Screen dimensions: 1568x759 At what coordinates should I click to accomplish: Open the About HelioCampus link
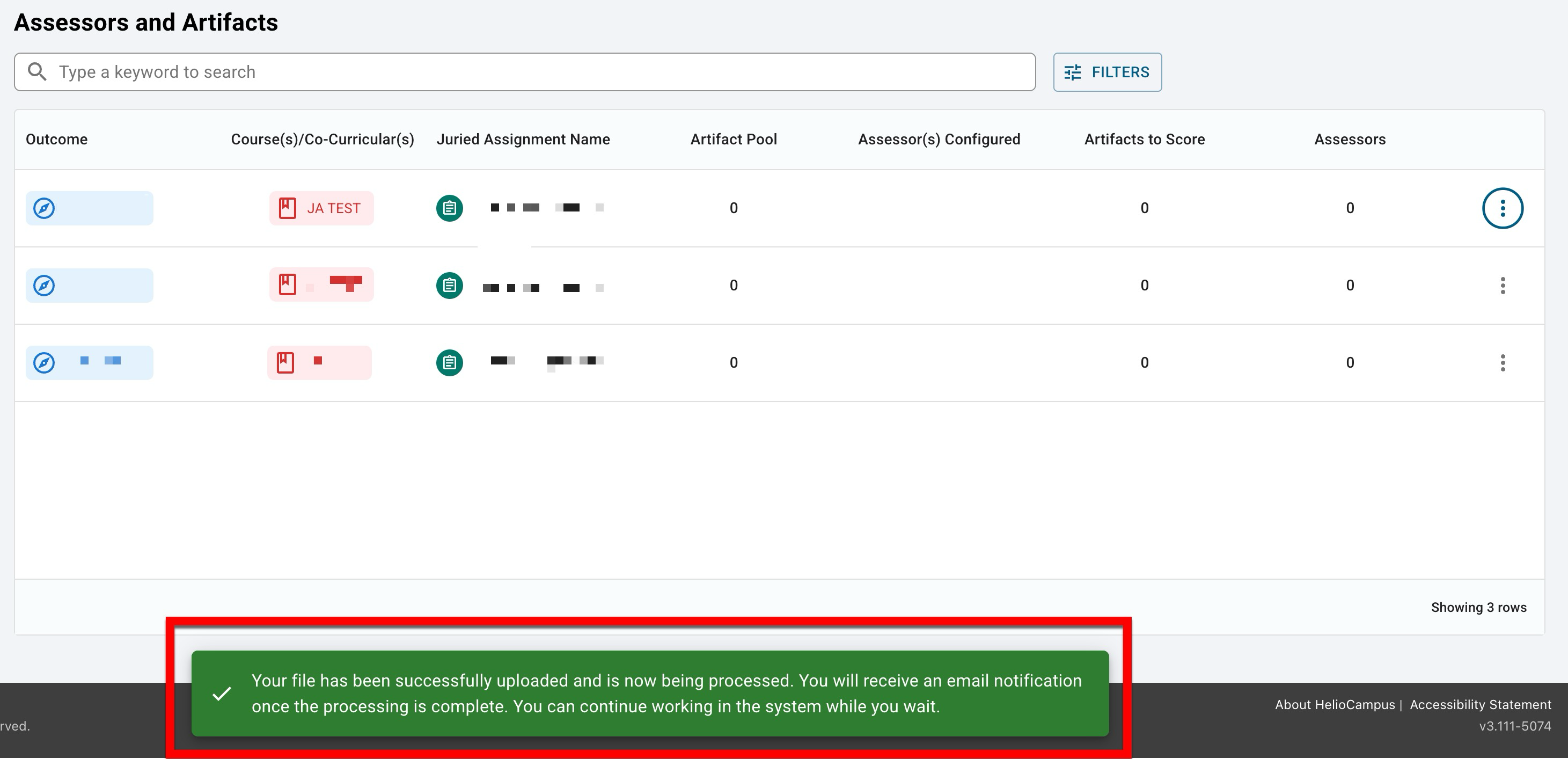[1334, 705]
